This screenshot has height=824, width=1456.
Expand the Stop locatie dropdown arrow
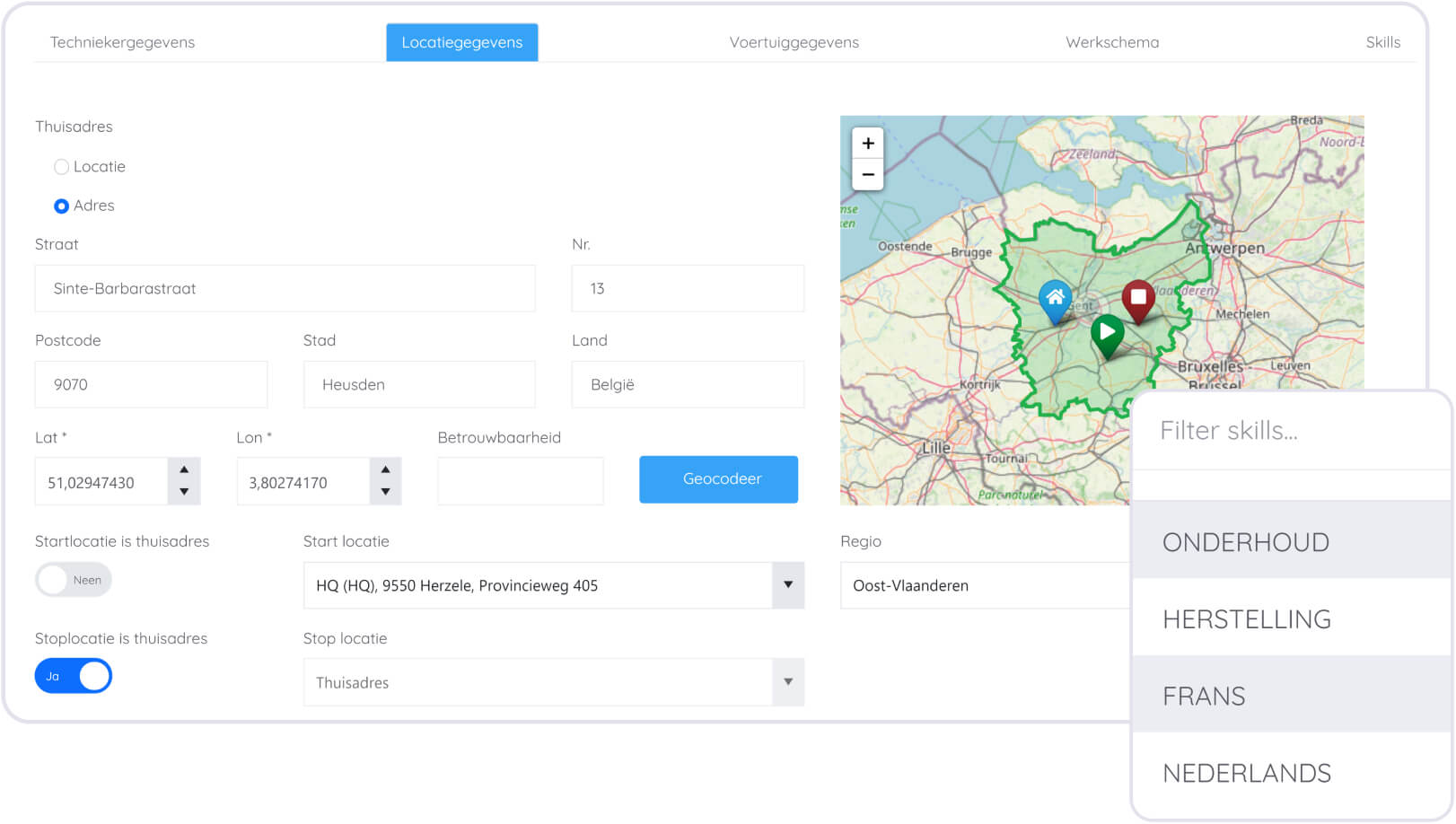787,682
